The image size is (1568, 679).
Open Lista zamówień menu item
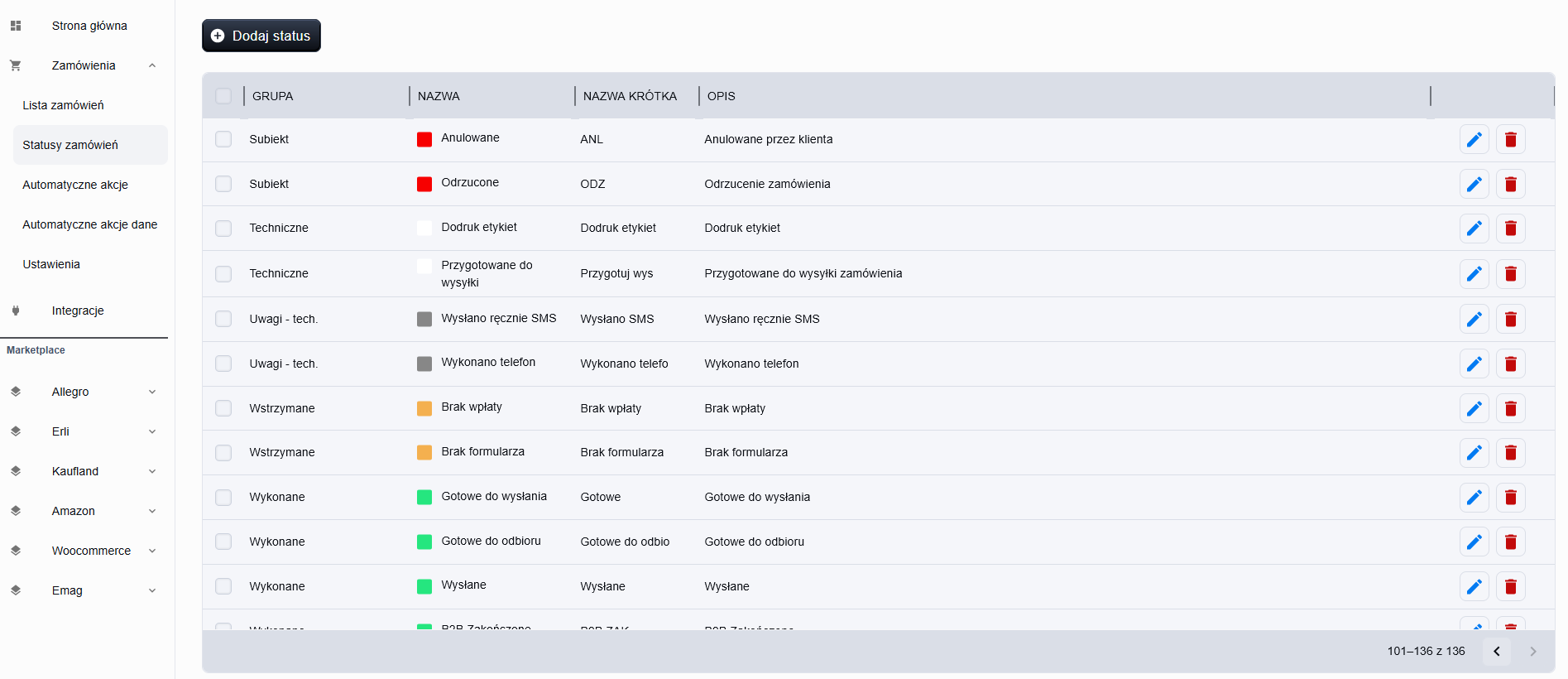click(x=90, y=105)
